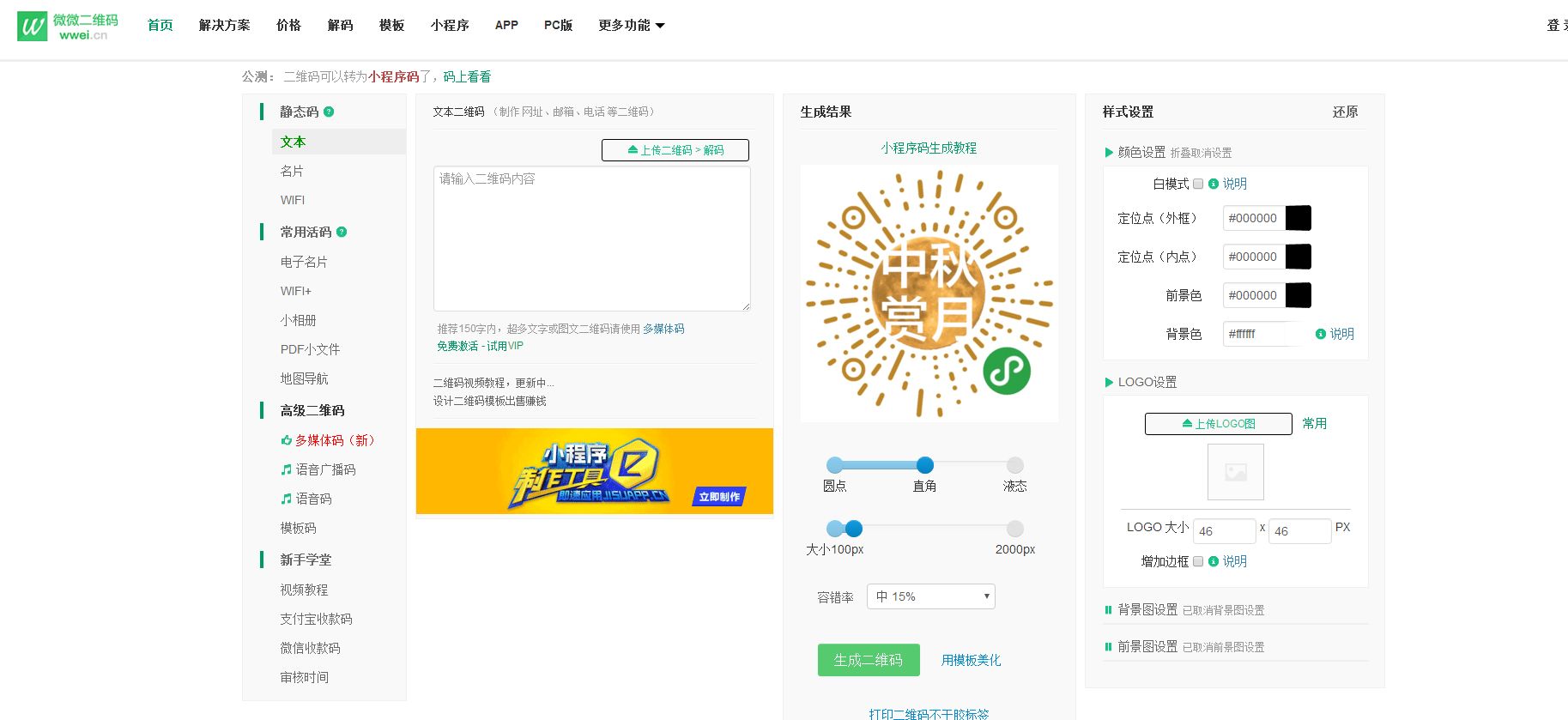Select 审核时间 in the sidebar
This screenshot has height=720, width=1568.
(304, 677)
